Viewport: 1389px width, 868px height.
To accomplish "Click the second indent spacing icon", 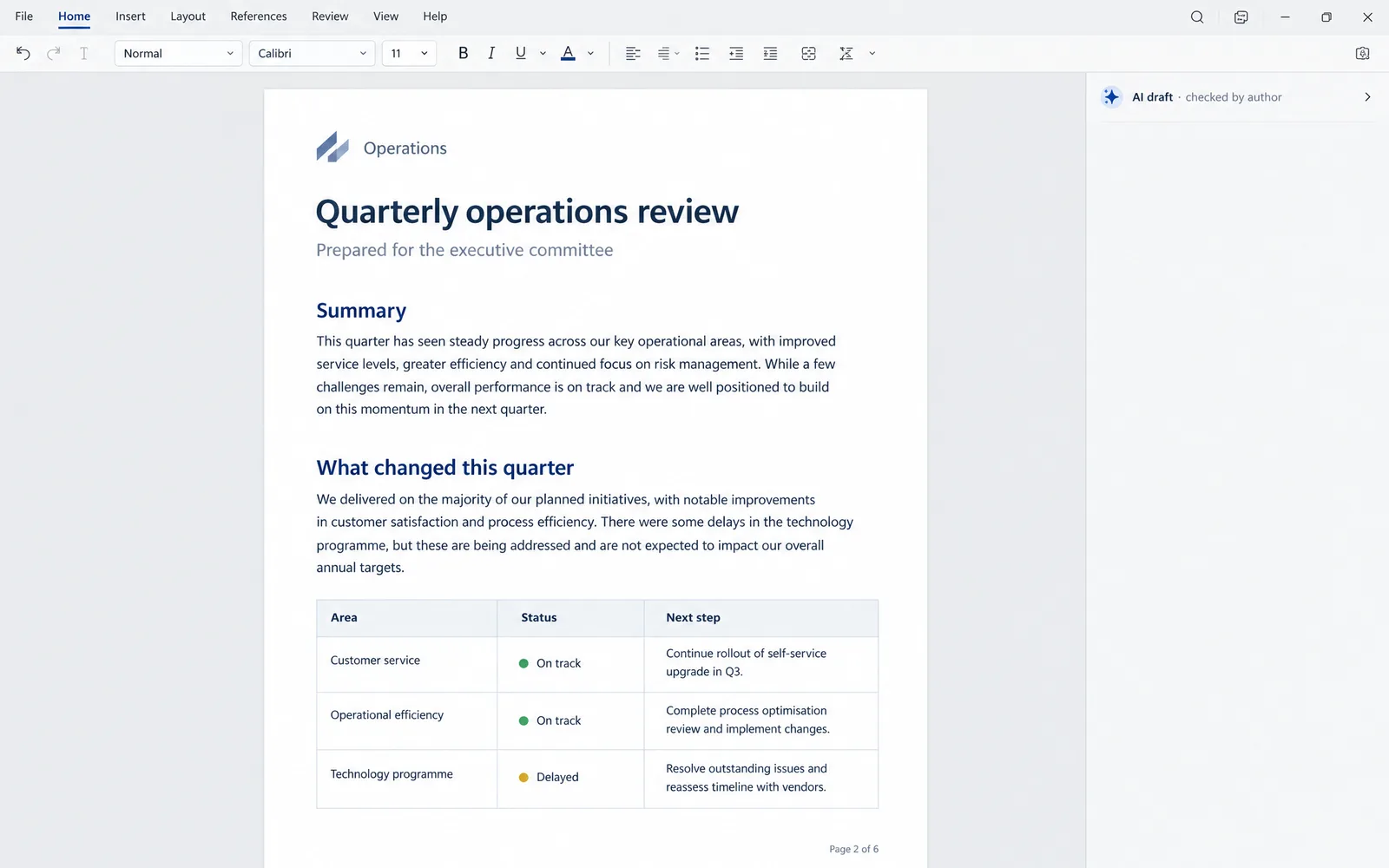I will tap(770, 54).
